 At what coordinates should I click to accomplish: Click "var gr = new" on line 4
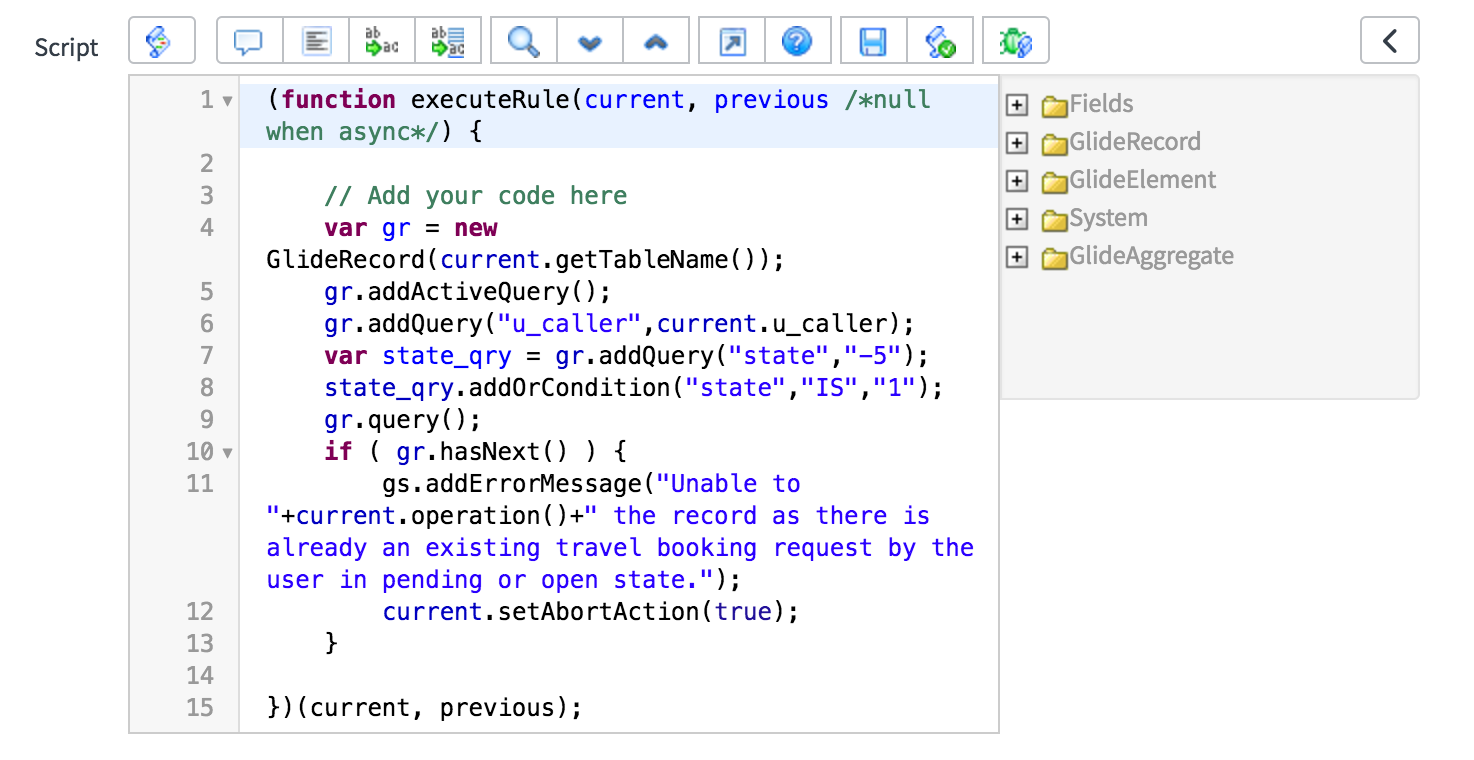411,228
